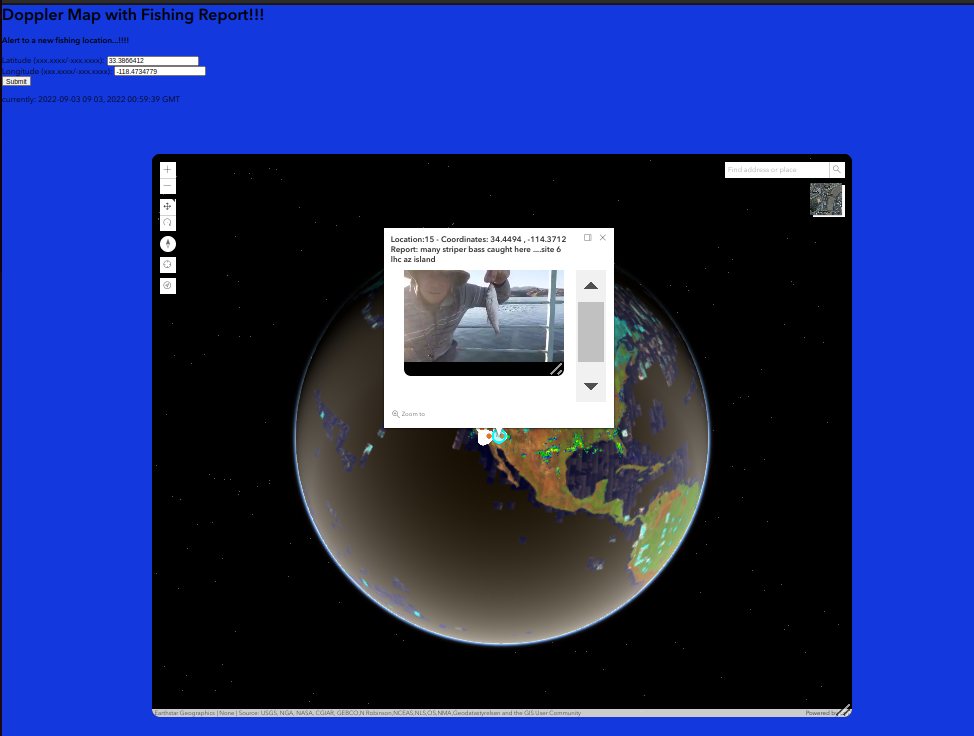Click the 'Zoom to' popup action

point(409,414)
